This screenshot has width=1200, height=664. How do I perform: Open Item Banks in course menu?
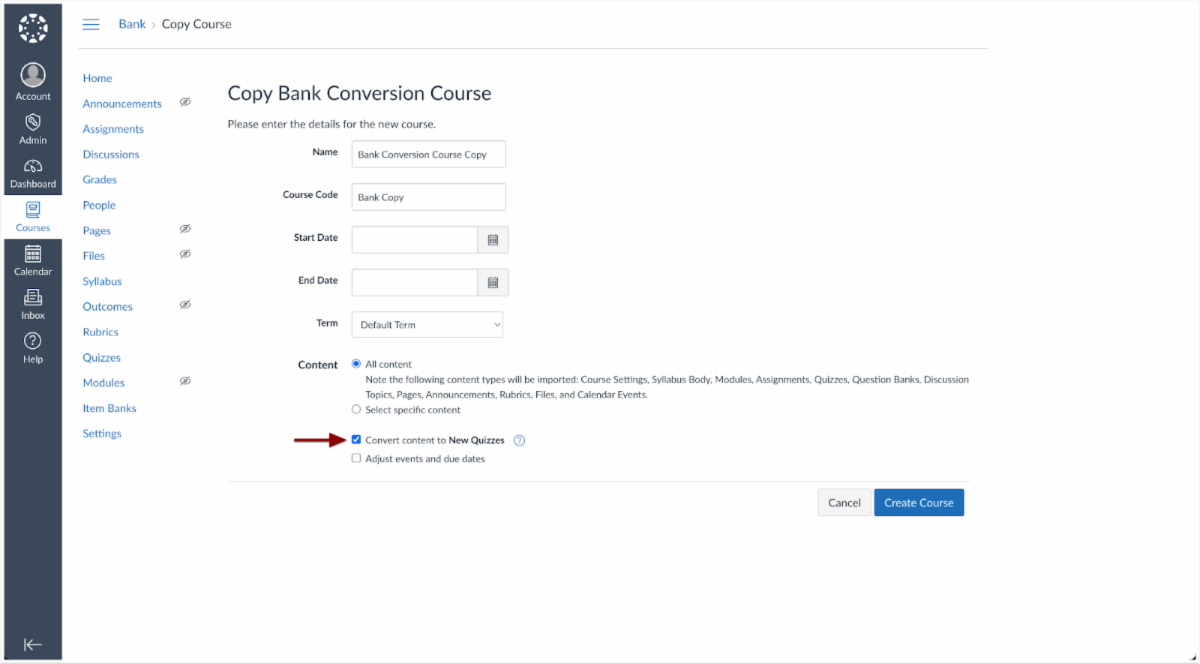coord(109,408)
